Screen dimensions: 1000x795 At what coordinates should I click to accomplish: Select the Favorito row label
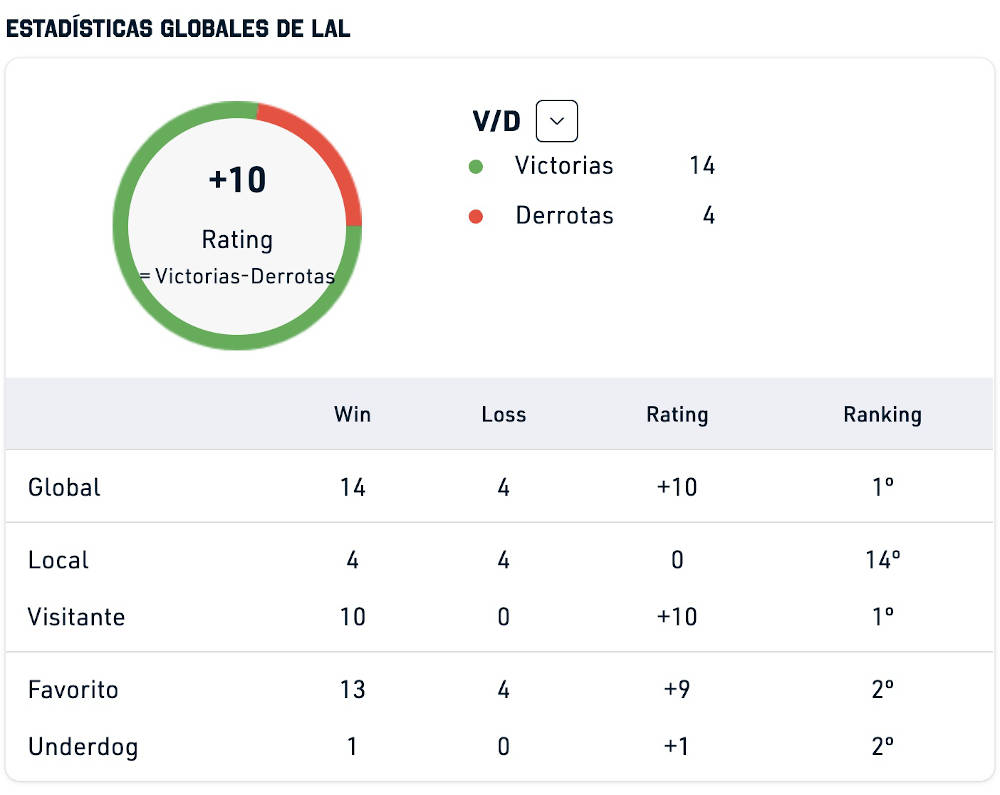coord(73,690)
